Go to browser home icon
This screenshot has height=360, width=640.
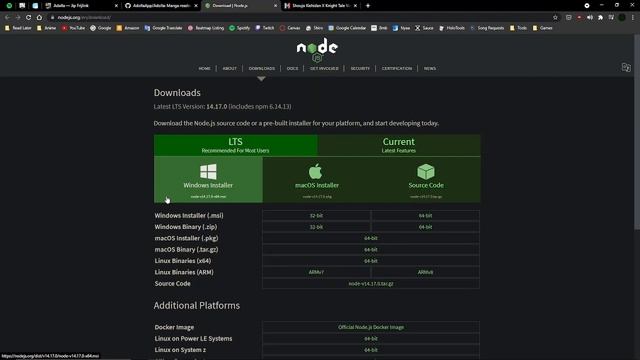(39, 18)
